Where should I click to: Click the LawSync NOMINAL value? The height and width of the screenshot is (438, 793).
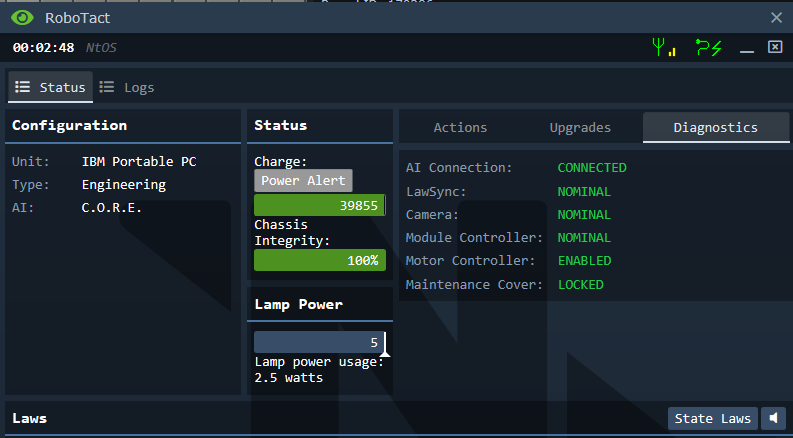click(x=584, y=192)
